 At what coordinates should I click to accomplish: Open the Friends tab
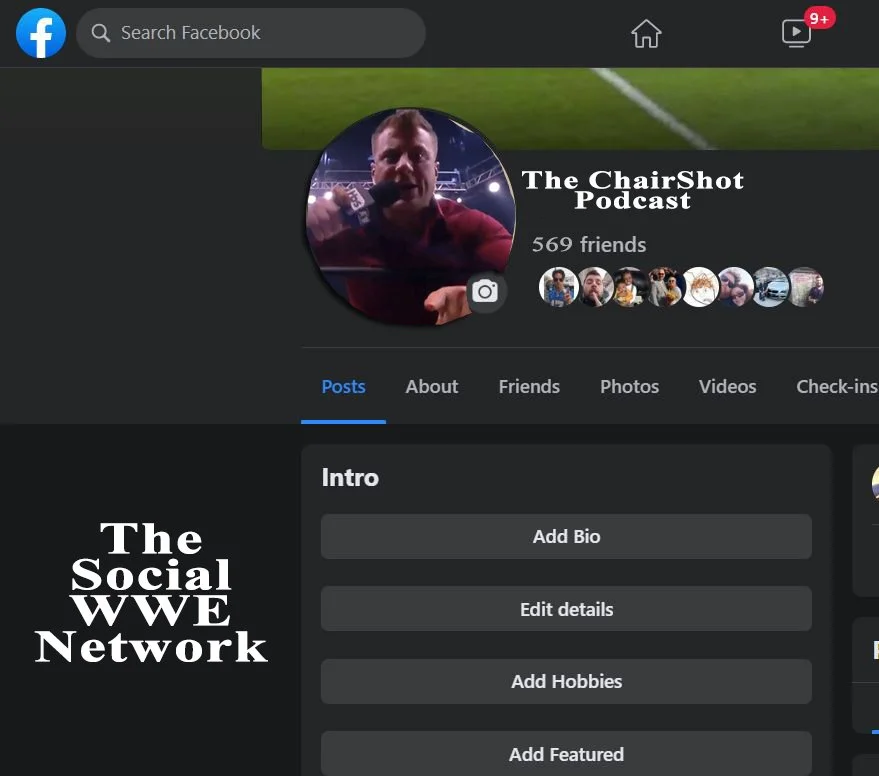529,386
